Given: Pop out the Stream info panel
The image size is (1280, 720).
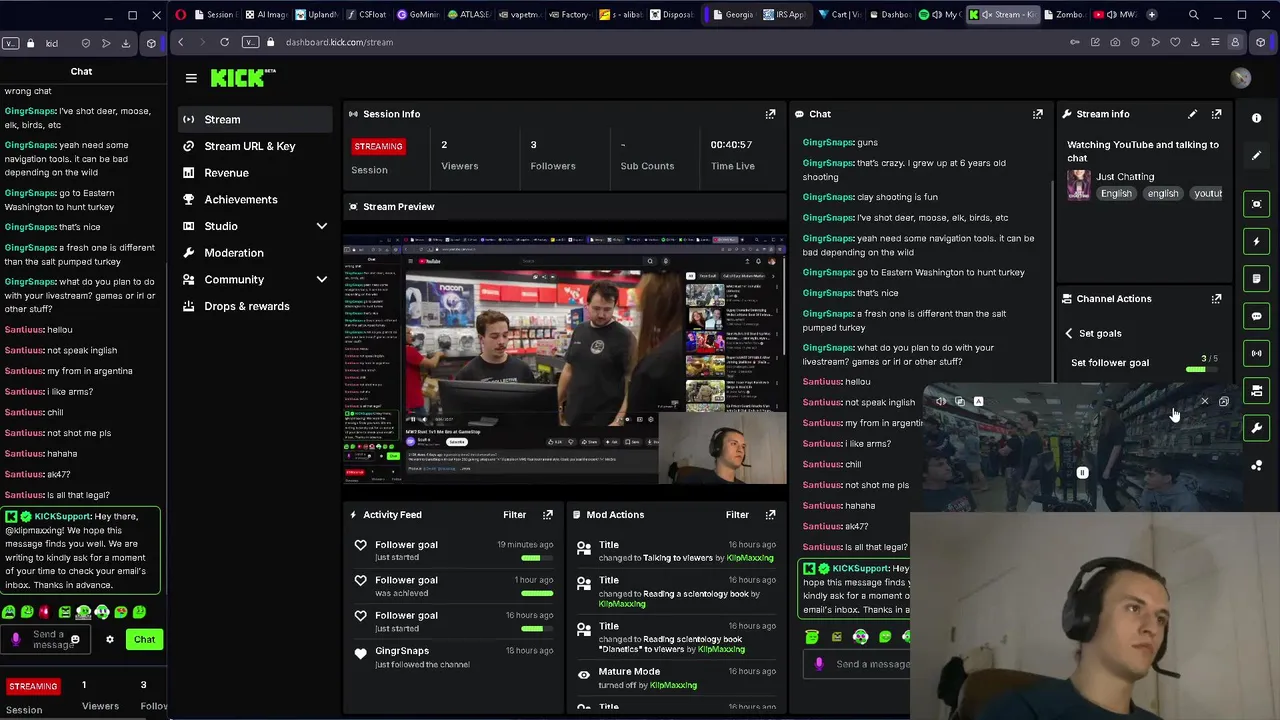Looking at the screenshot, I should (x=1216, y=114).
